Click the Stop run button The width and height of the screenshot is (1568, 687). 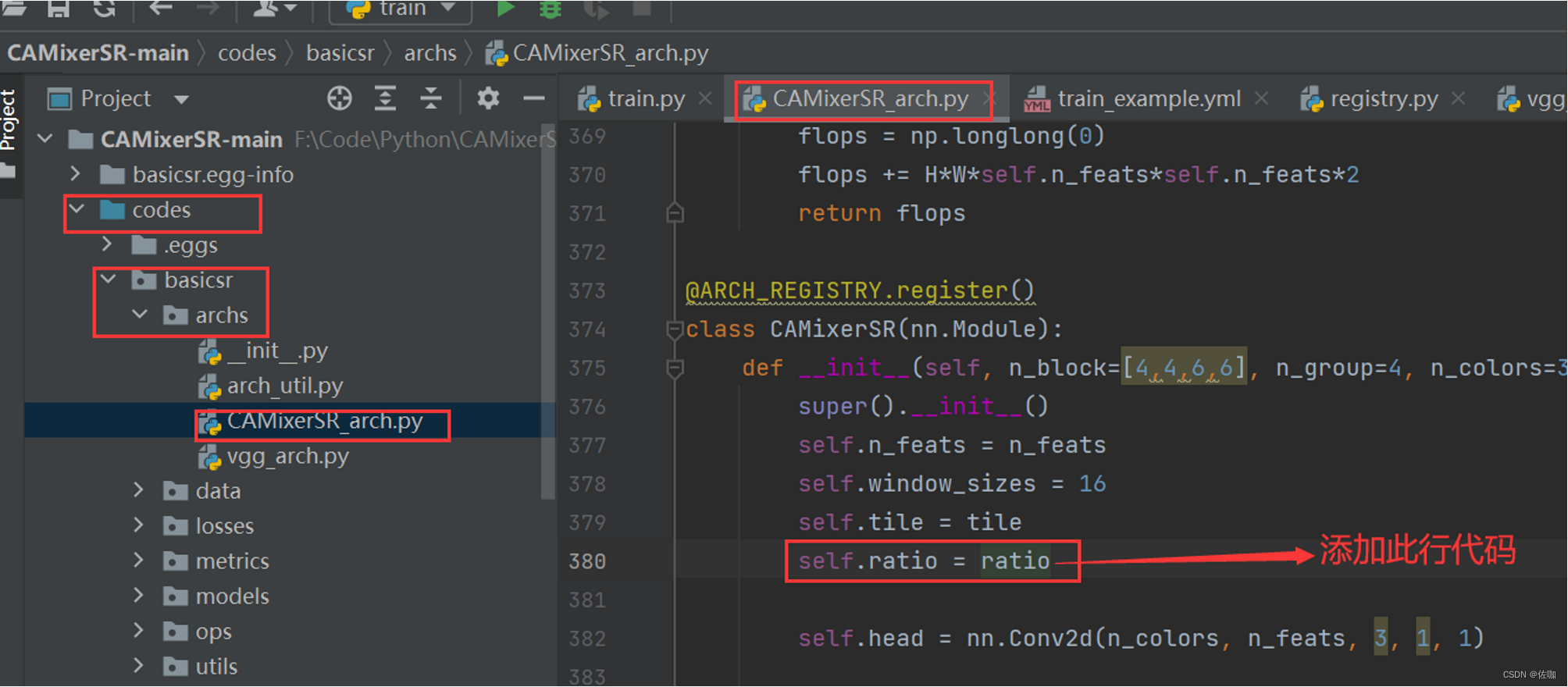coord(641,8)
